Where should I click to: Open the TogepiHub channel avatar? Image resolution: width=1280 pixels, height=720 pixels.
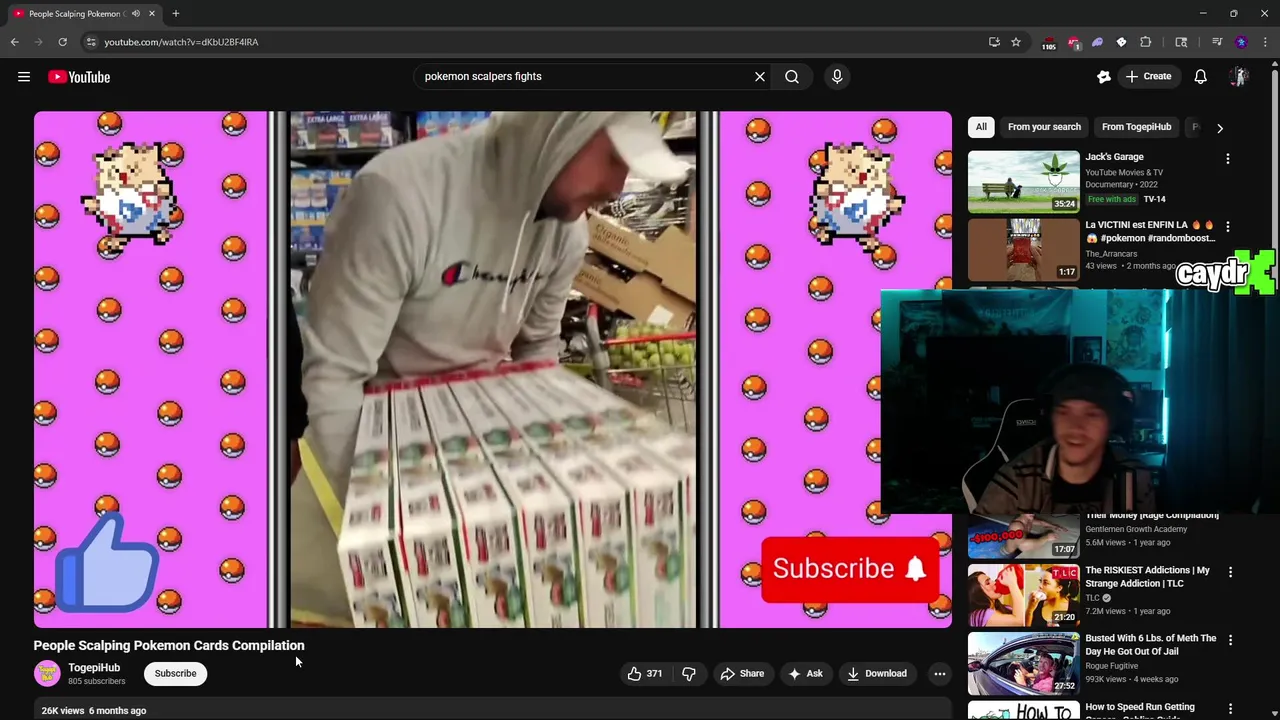47,674
